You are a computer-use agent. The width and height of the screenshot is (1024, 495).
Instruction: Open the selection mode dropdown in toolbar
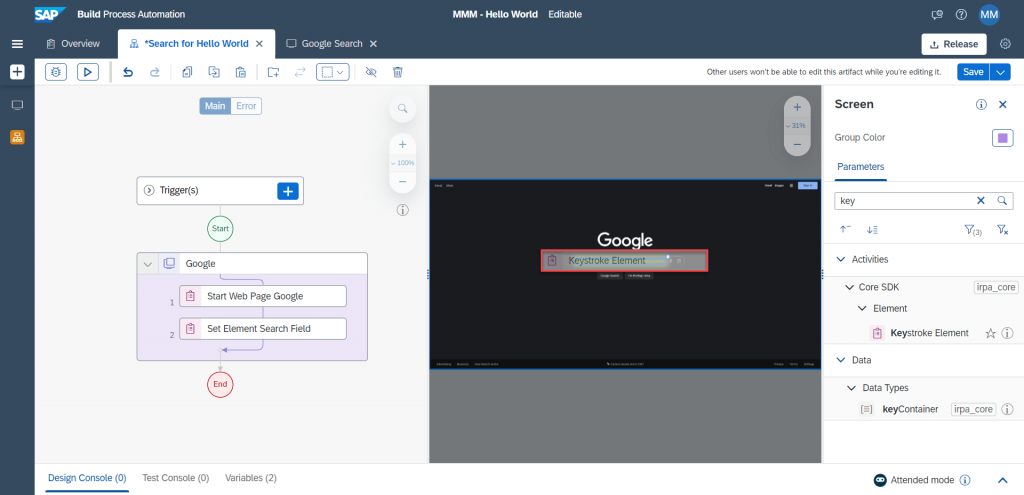pyautogui.click(x=333, y=72)
